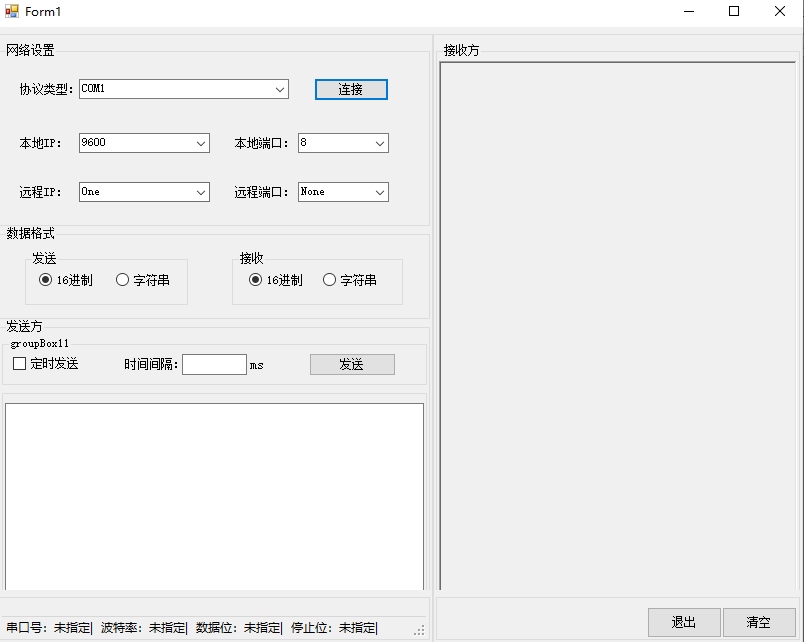The image size is (804, 642).
Task: Click the 串口号: 未指定 status label
Action: (49, 628)
